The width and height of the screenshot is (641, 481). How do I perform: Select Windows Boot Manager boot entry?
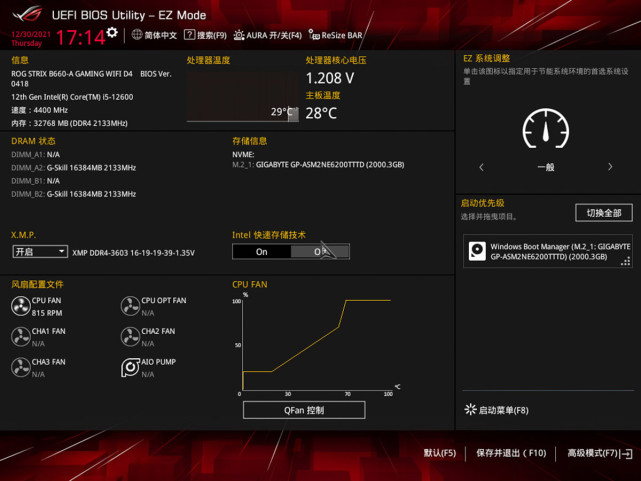coord(548,251)
